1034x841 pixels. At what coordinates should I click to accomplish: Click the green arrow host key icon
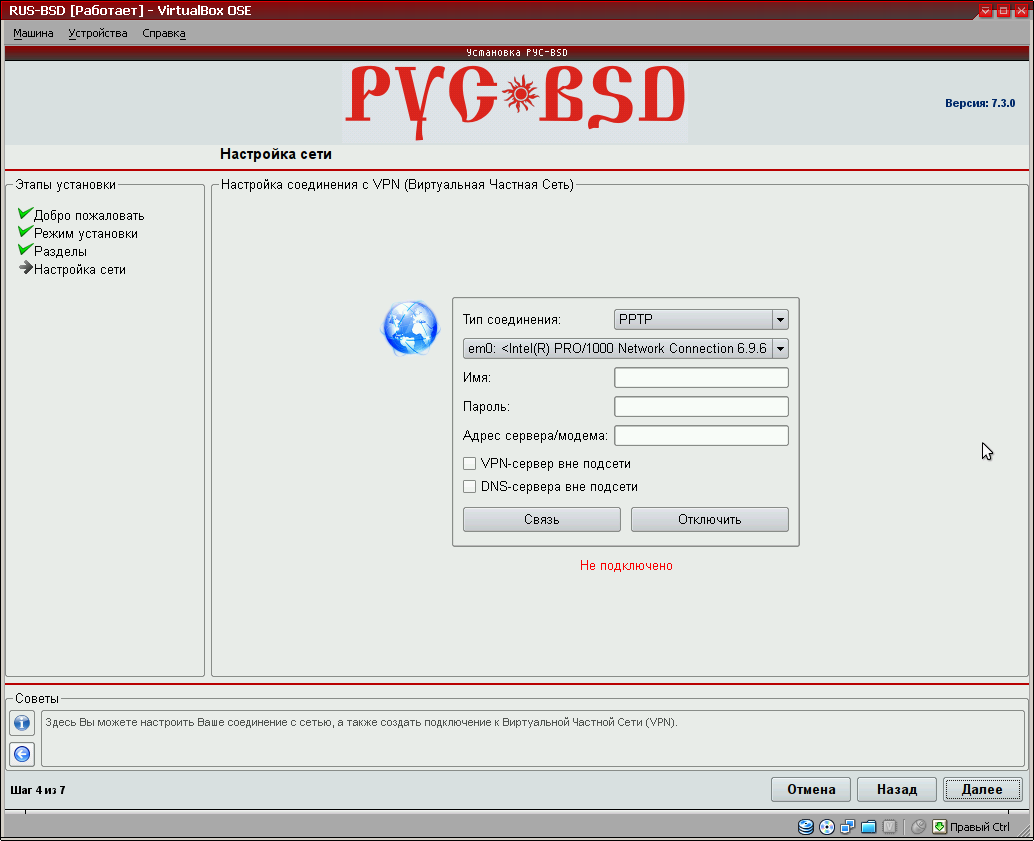(939, 826)
